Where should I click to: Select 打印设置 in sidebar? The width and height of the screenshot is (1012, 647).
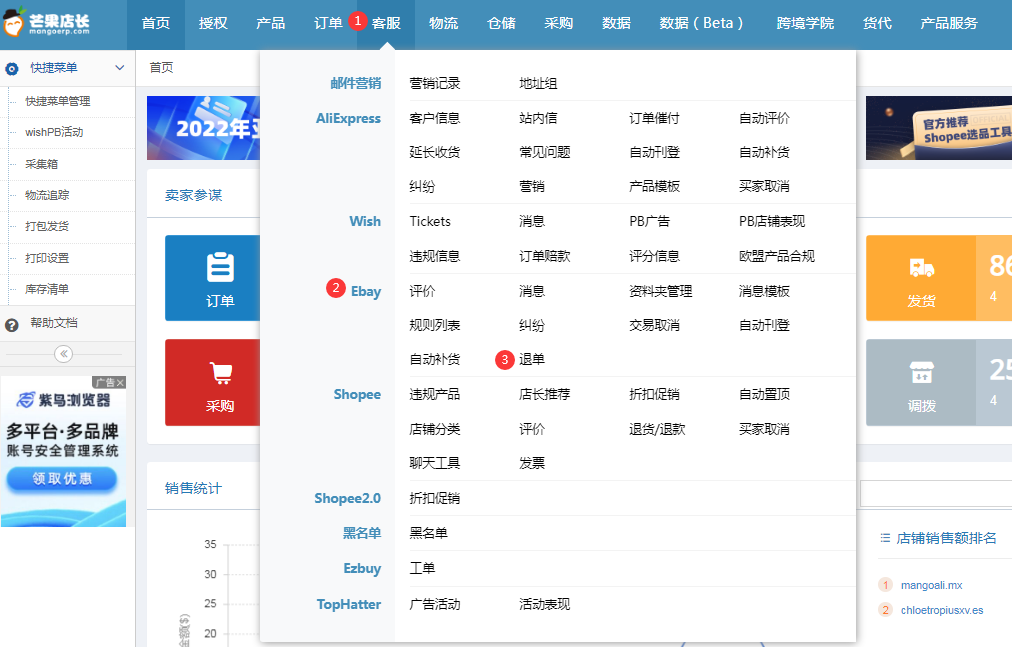[x=47, y=258]
